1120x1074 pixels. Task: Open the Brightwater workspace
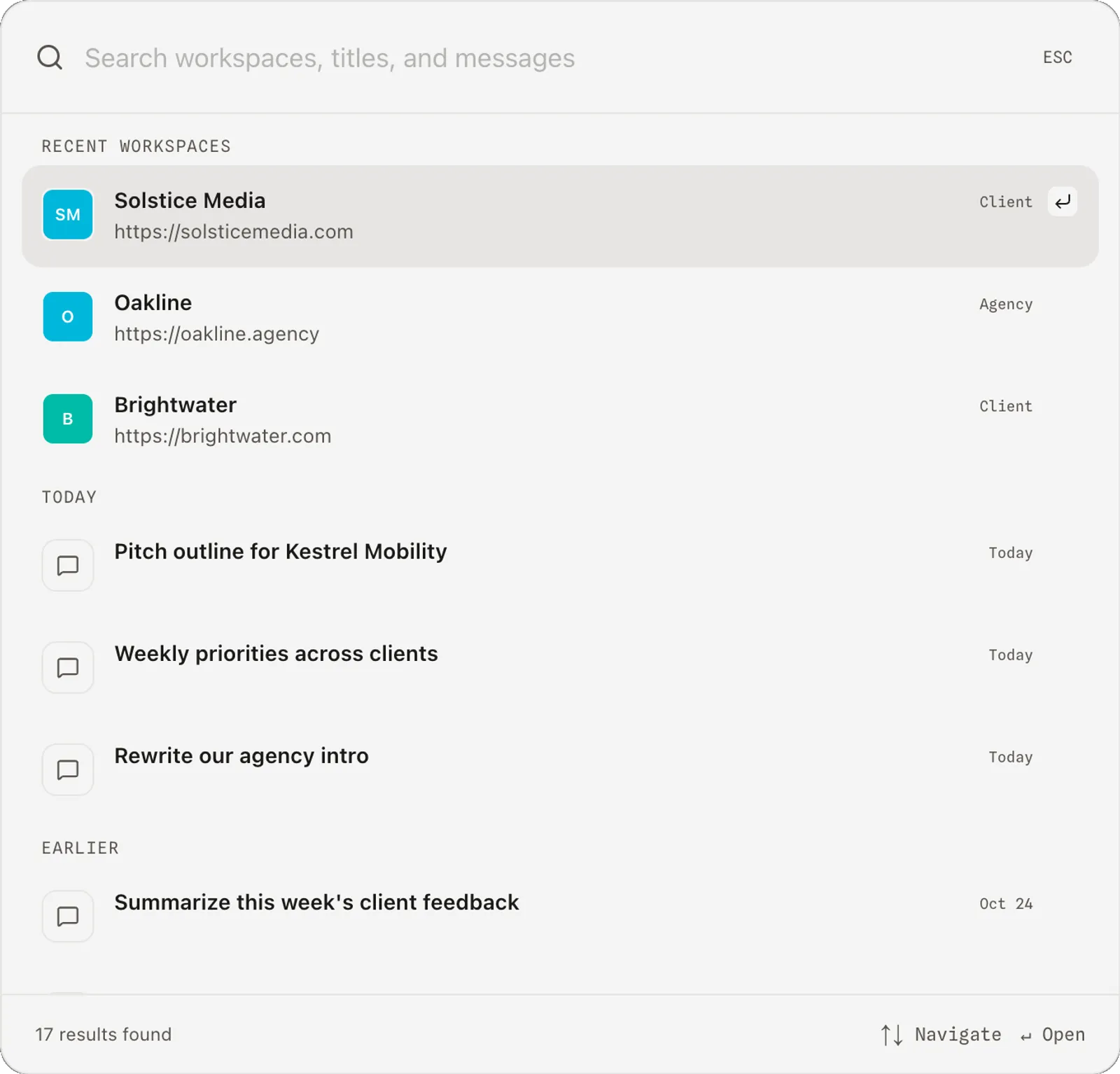click(x=560, y=420)
